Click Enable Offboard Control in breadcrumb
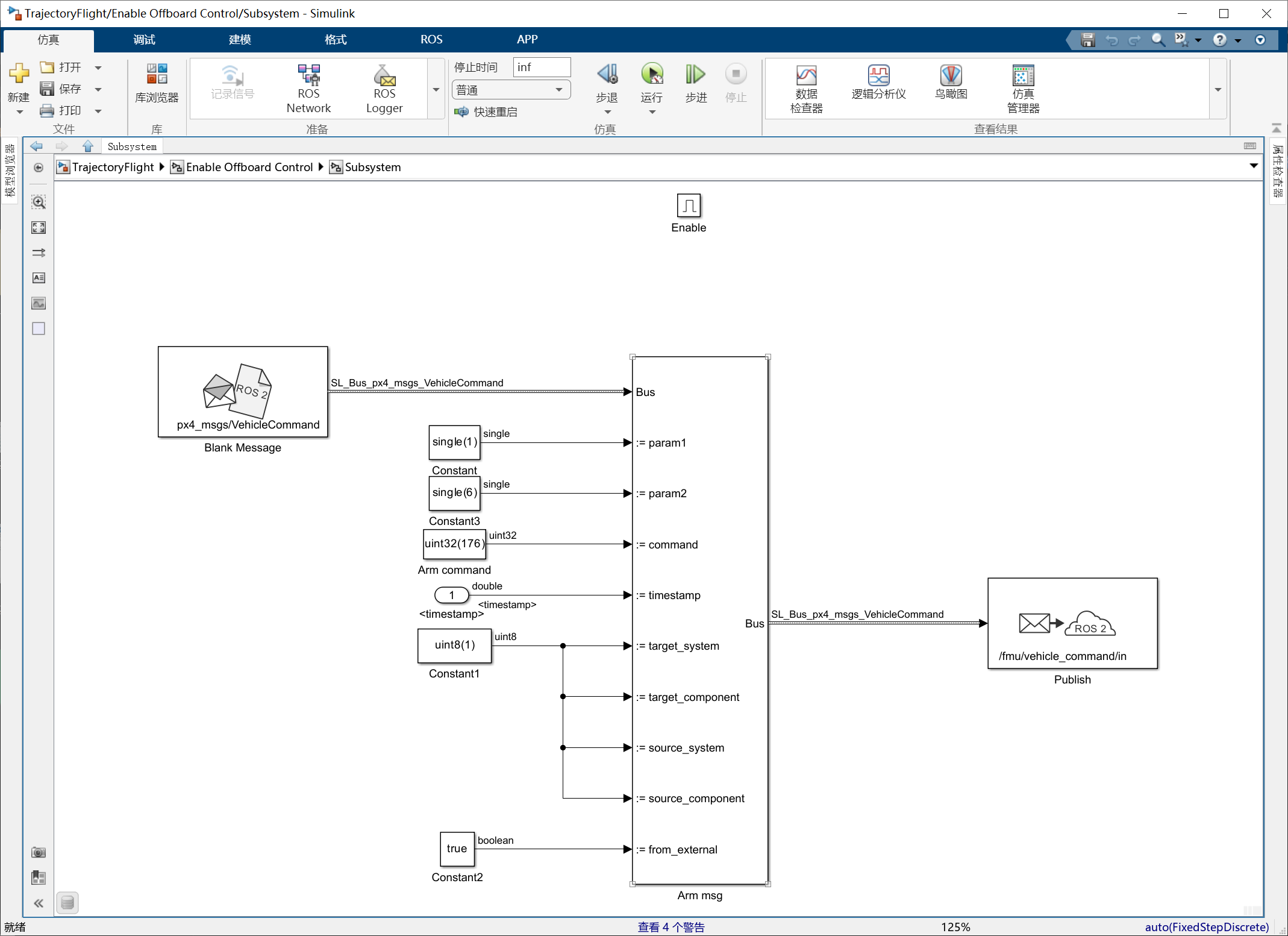 pos(249,167)
